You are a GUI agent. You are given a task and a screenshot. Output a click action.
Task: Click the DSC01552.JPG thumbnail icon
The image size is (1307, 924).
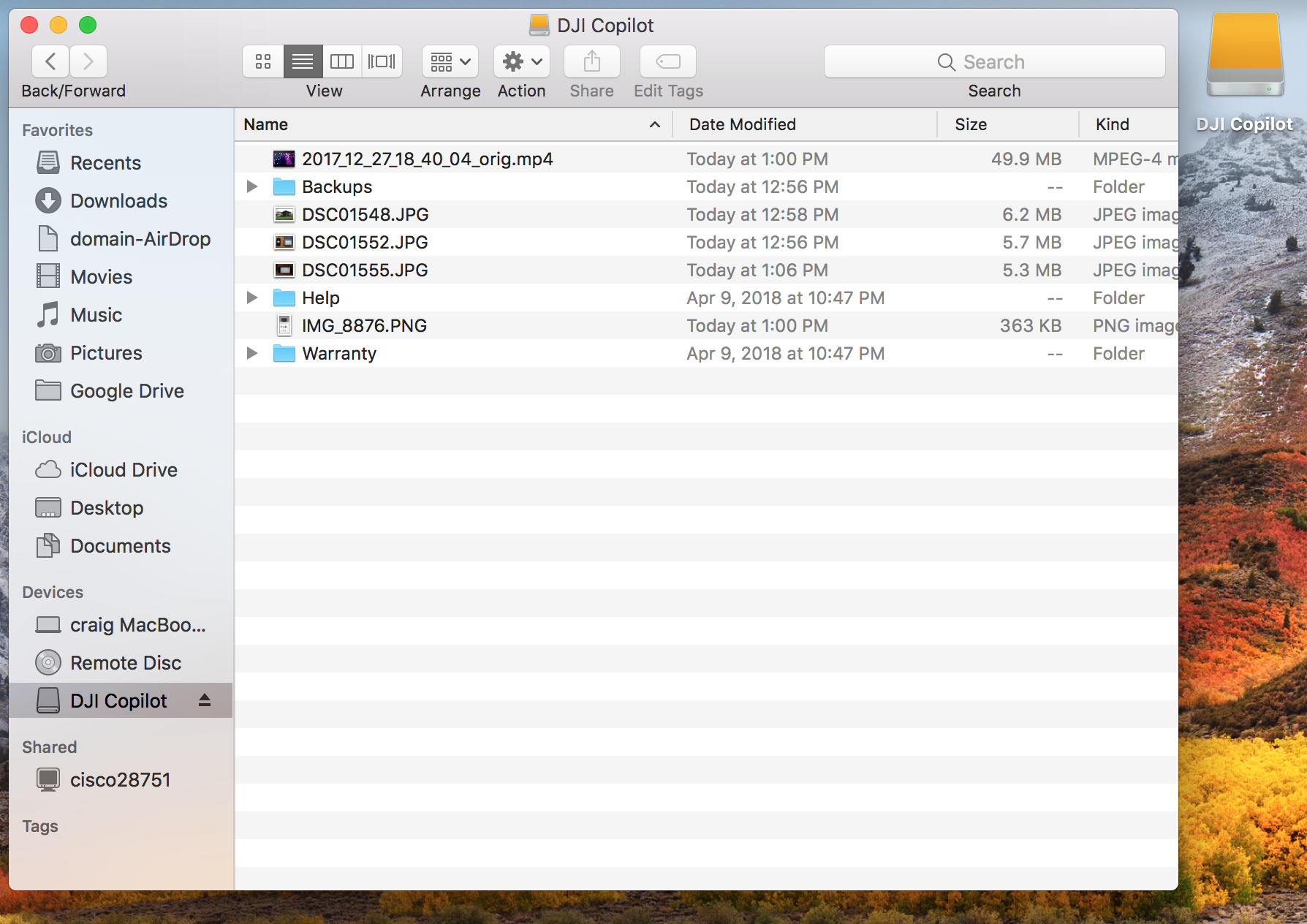(x=284, y=242)
